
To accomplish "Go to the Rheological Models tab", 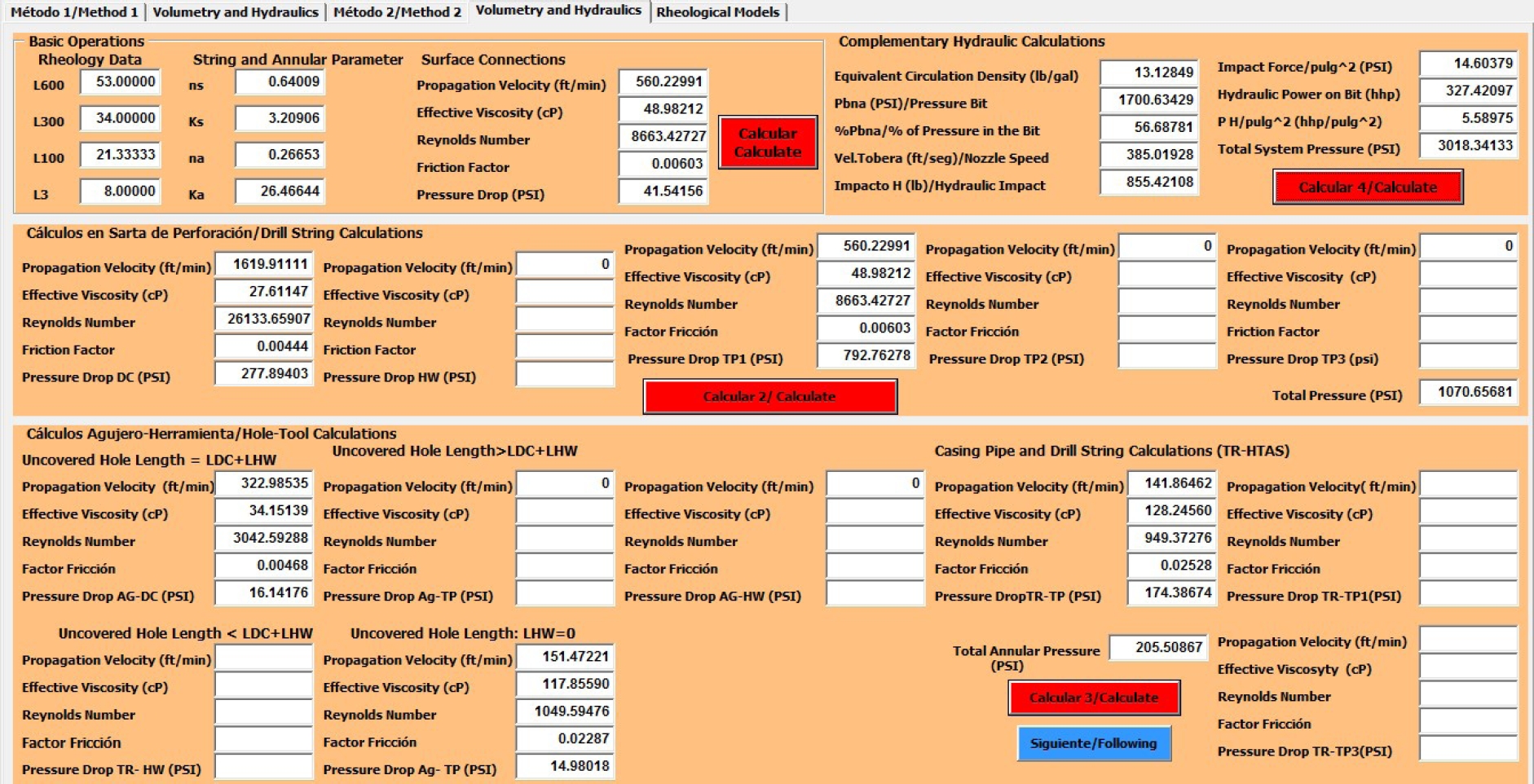I will tap(717, 12).
